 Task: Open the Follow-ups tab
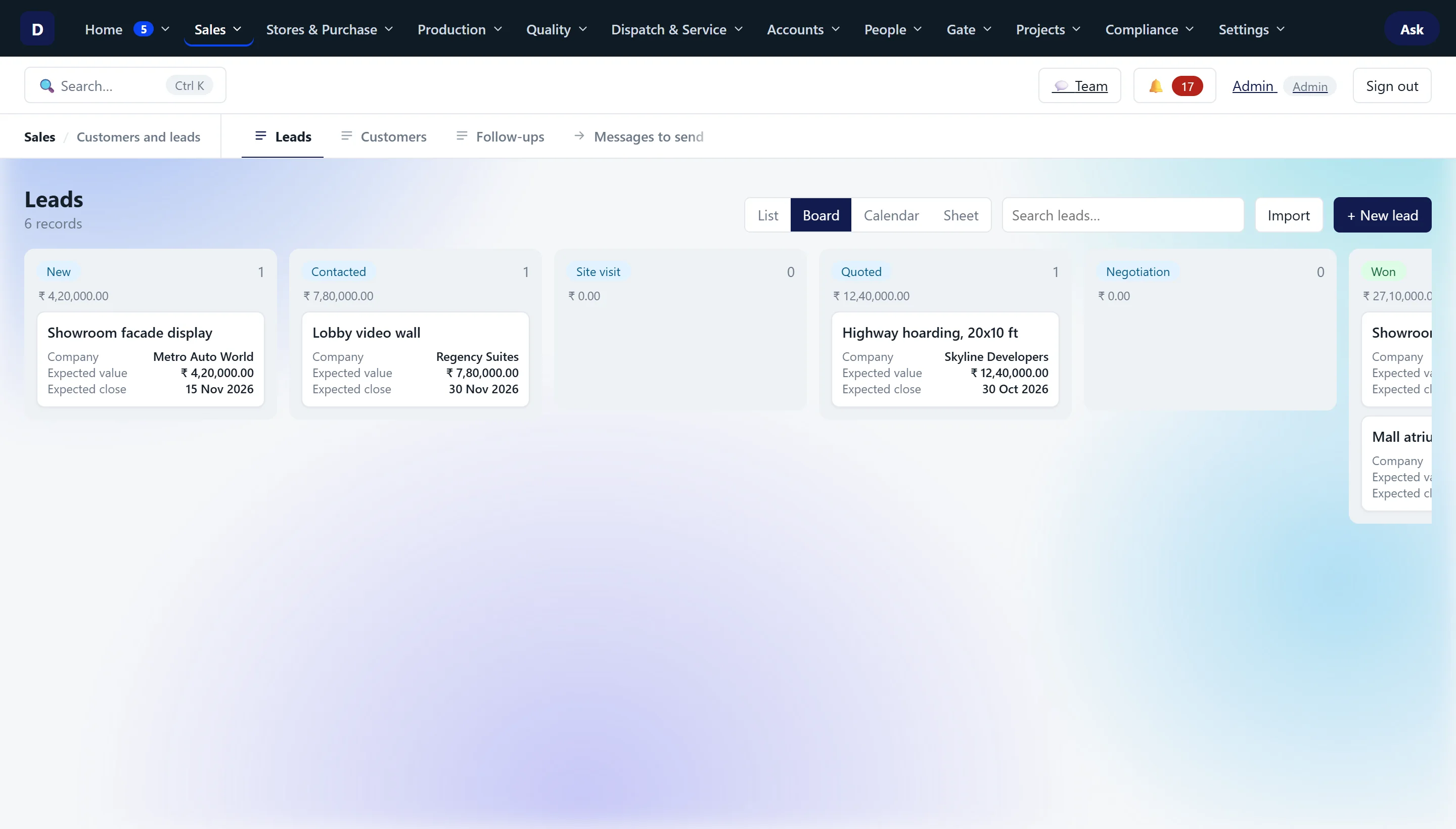tap(500, 136)
